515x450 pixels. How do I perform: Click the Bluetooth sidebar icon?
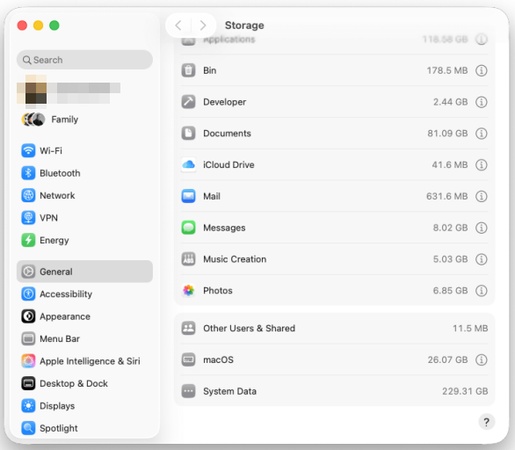tap(28, 173)
